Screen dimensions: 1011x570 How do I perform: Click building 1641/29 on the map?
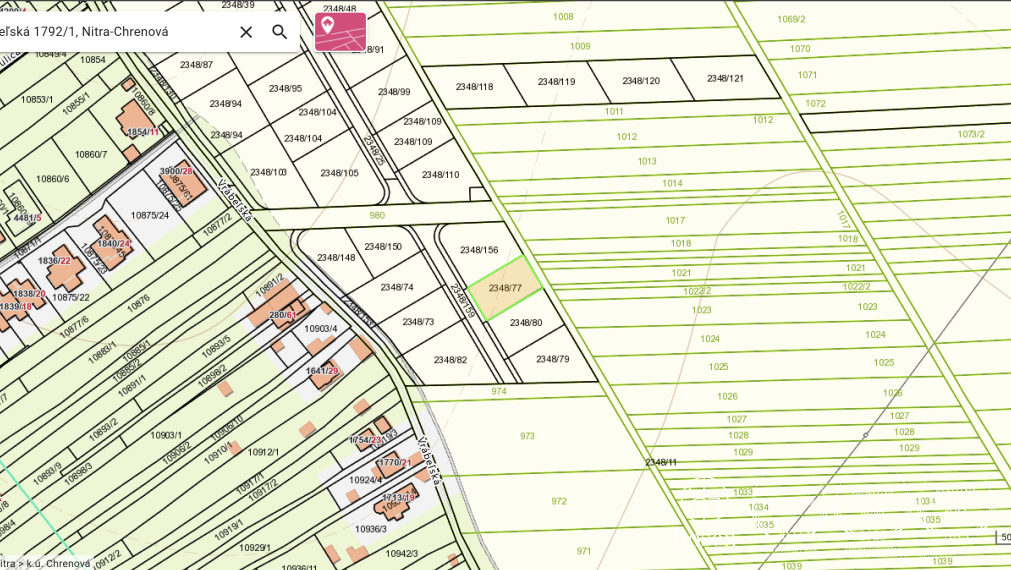click(x=322, y=371)
